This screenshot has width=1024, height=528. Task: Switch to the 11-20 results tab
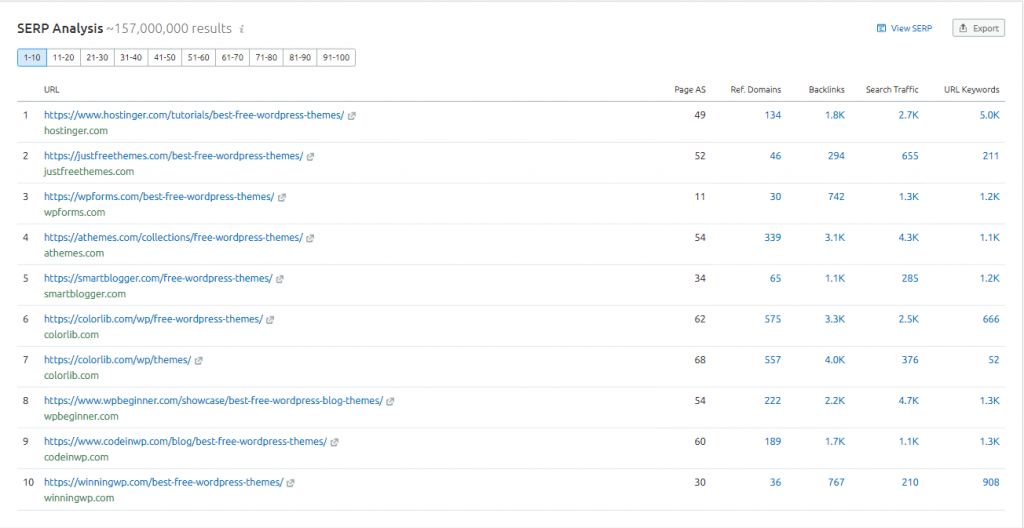pyautogui.click(x=63, y=58)
